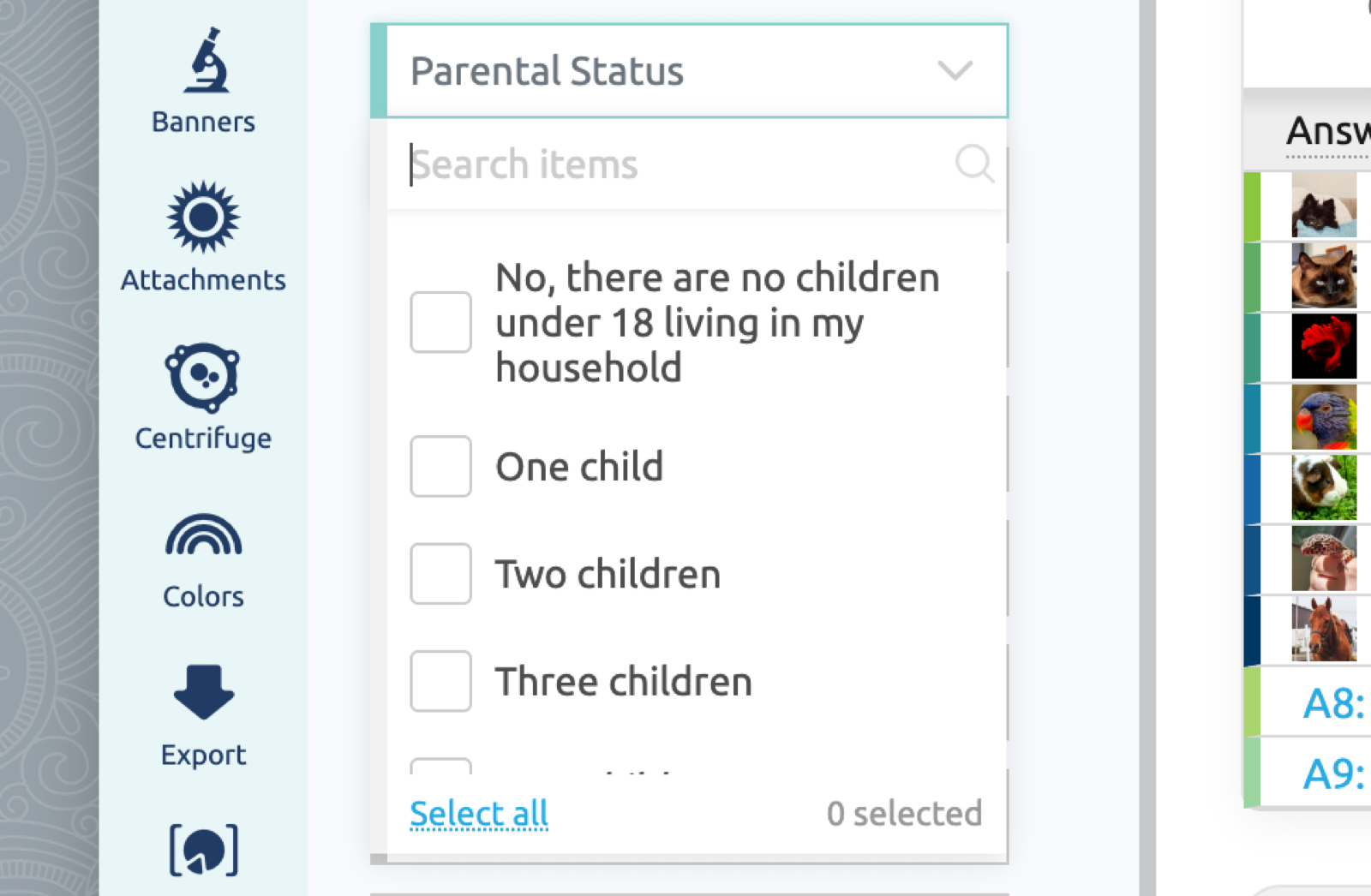Select the Centrifuge tool icon
Viewport: 1371px width, 896px height.
click(x=202, y=377)
